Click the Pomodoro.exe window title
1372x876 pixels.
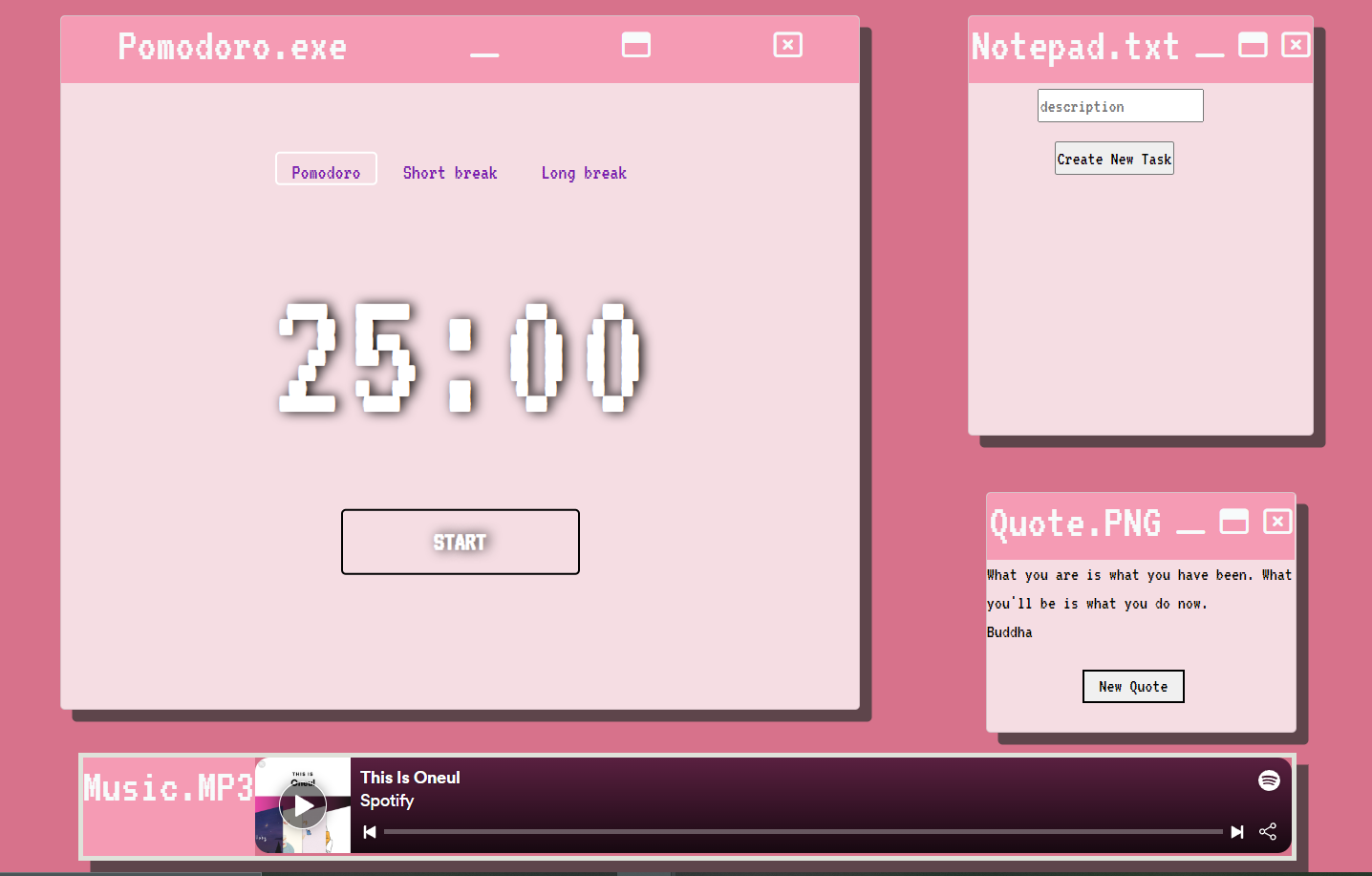pyautogui.click(x=232, y=47)
